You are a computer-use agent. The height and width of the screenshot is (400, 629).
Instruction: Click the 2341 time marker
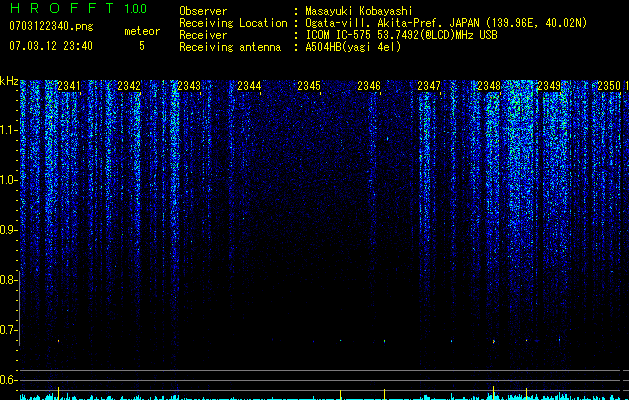(x=69, y=86)
